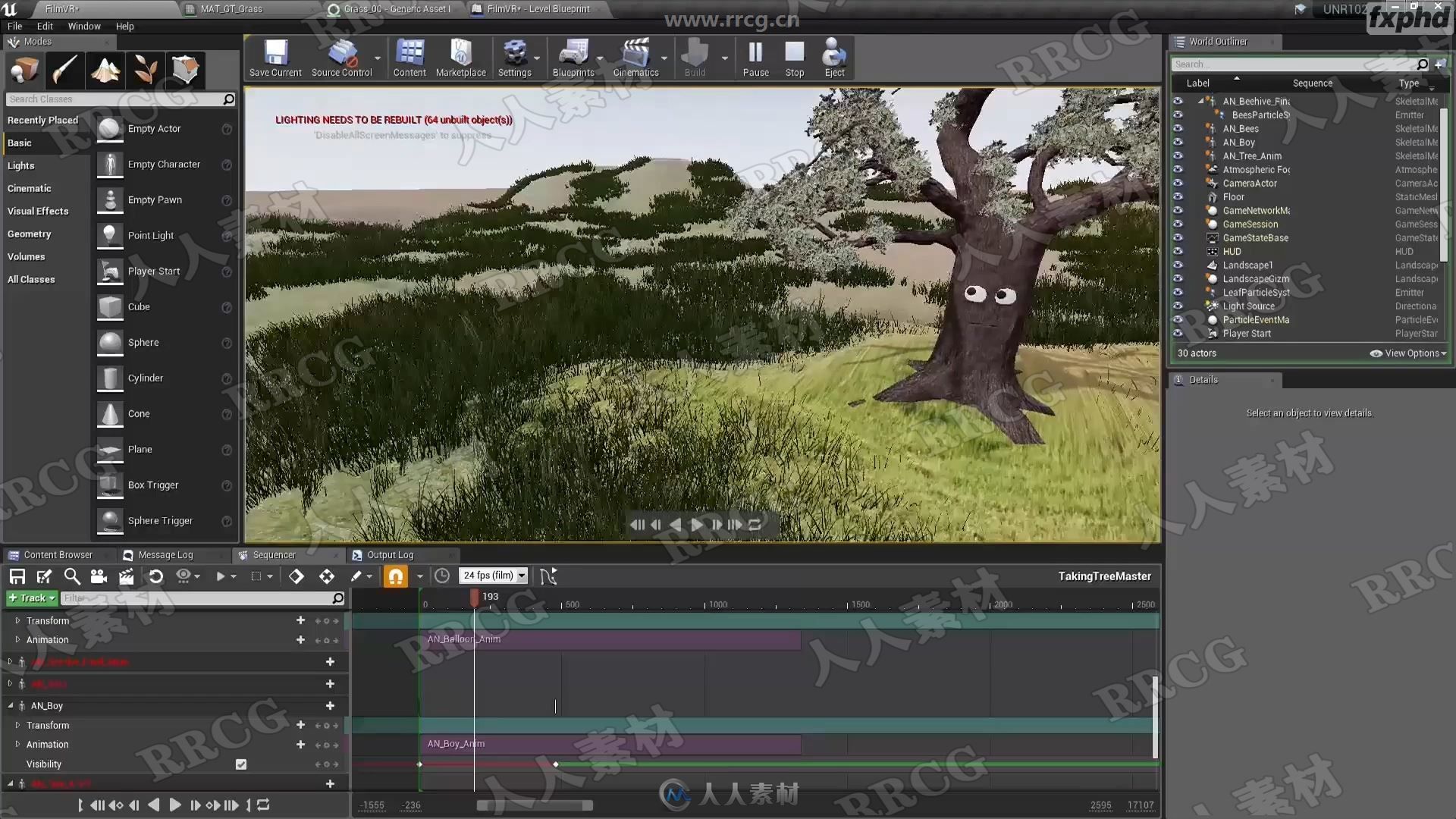Enable the AN_Boy Visibility track checkbox
Image resolution: width=1456 pixels, height=819 pixels.
[x=240, y=763]
